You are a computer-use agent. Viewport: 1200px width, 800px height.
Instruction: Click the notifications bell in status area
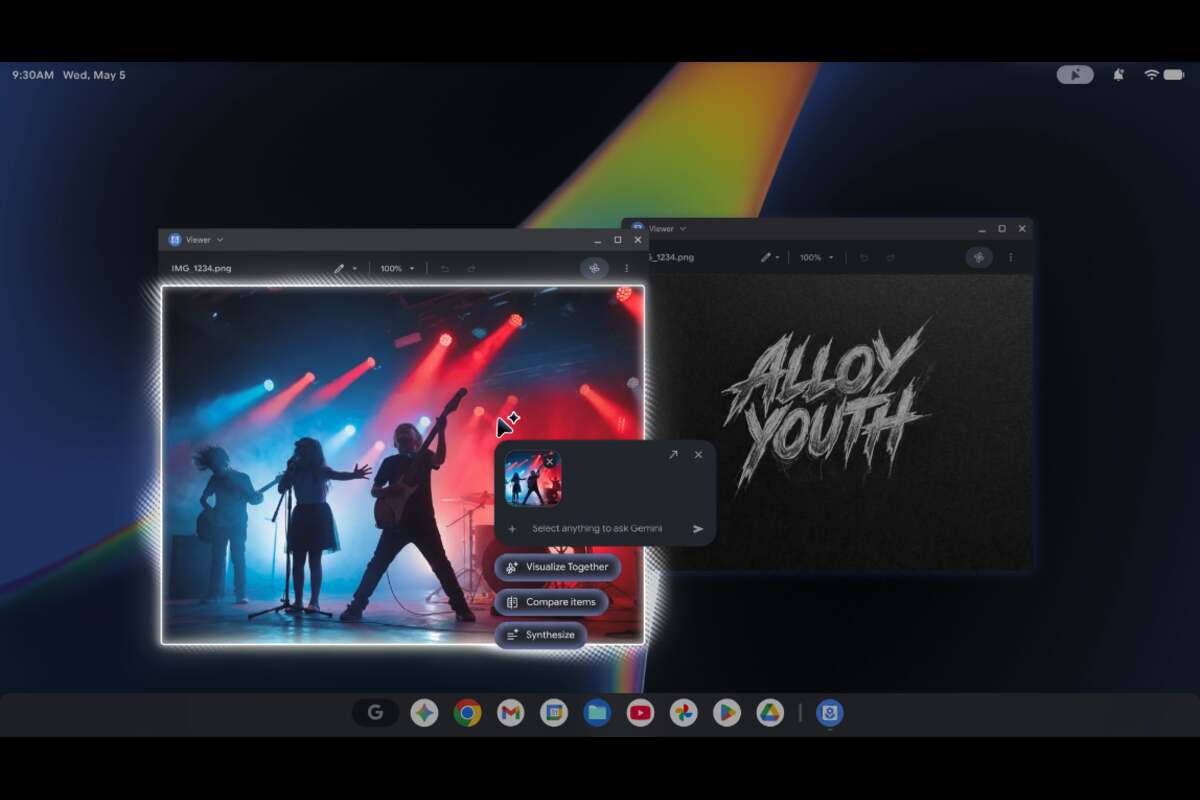(x=1117, y=74)
